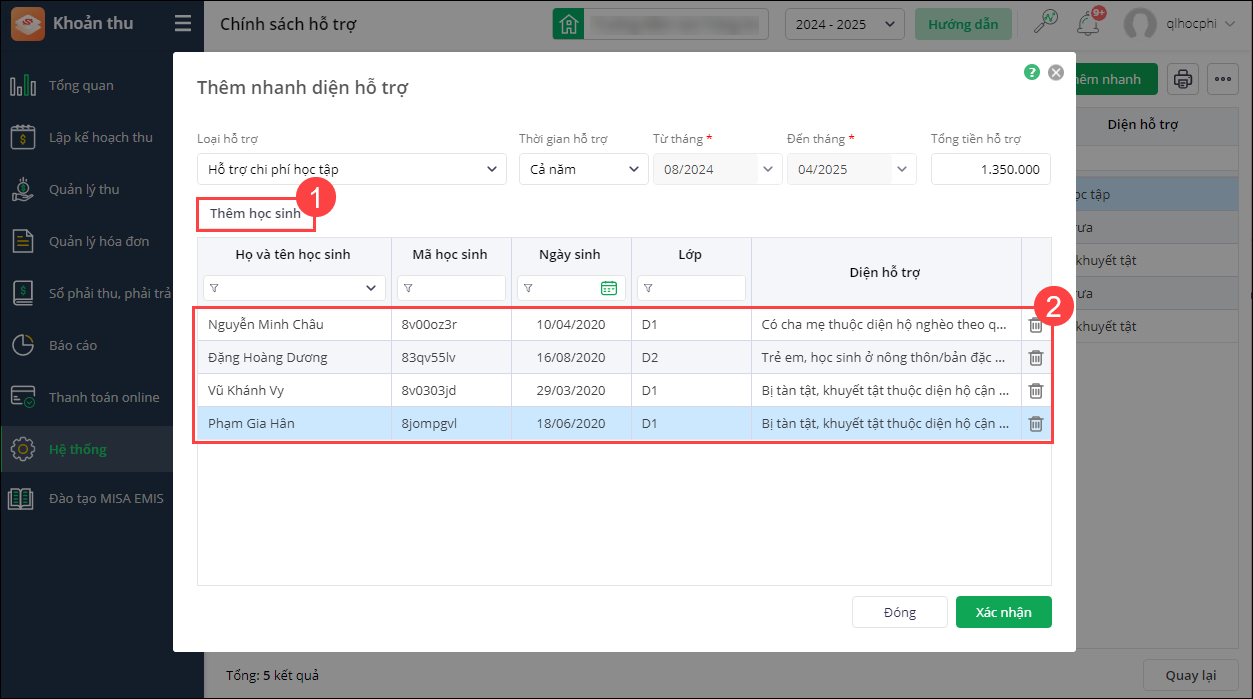The height and width of the screenshot is (699, 1253).
Task: Click the Xác nhận button
Action: (x=1004, y=612)
